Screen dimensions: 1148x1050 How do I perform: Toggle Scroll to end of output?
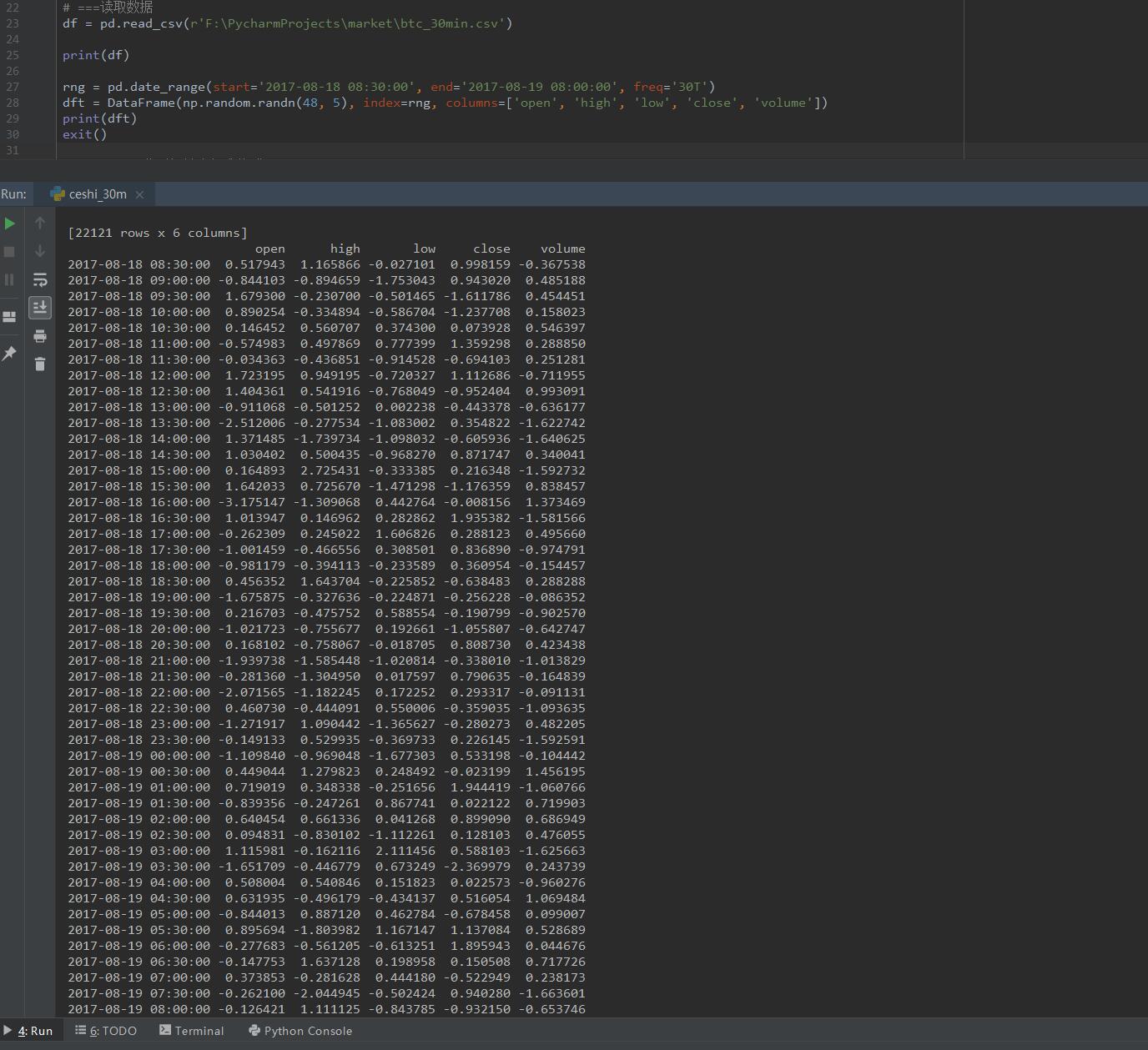coord(40,308)
